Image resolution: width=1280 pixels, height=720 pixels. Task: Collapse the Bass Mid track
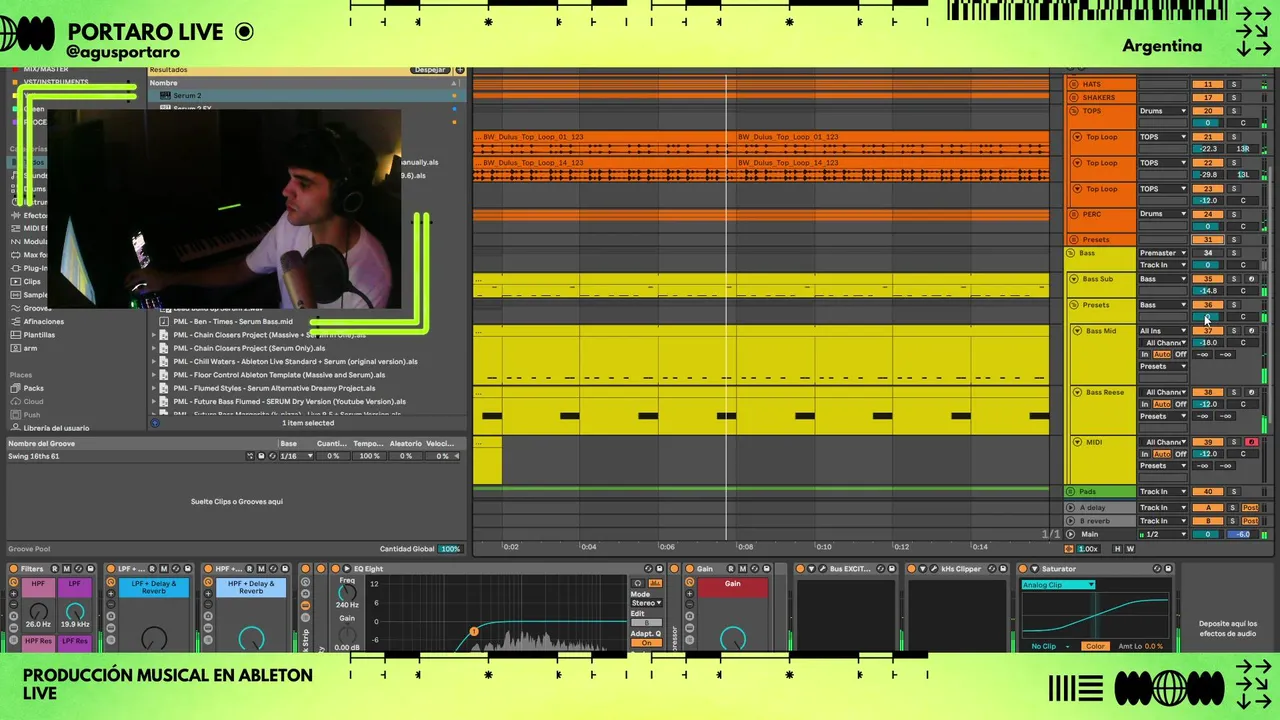pos(1078,331)
